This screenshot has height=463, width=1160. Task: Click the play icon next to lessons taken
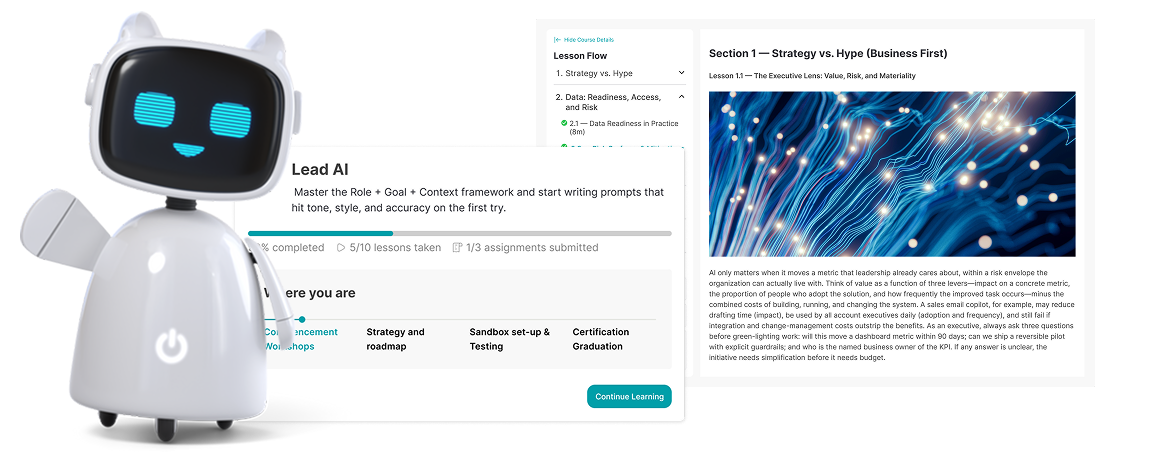[x=341, y=247]
